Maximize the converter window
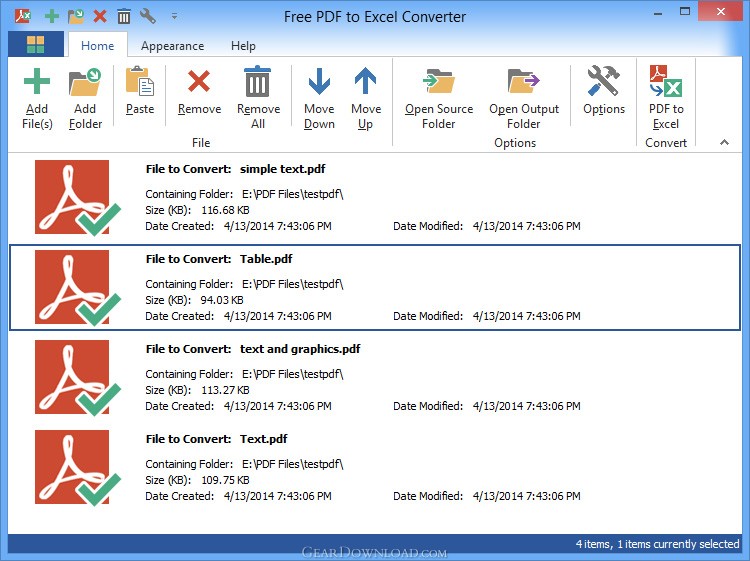The height and width of the screenshot is (561, 750). tap(685, 12)
